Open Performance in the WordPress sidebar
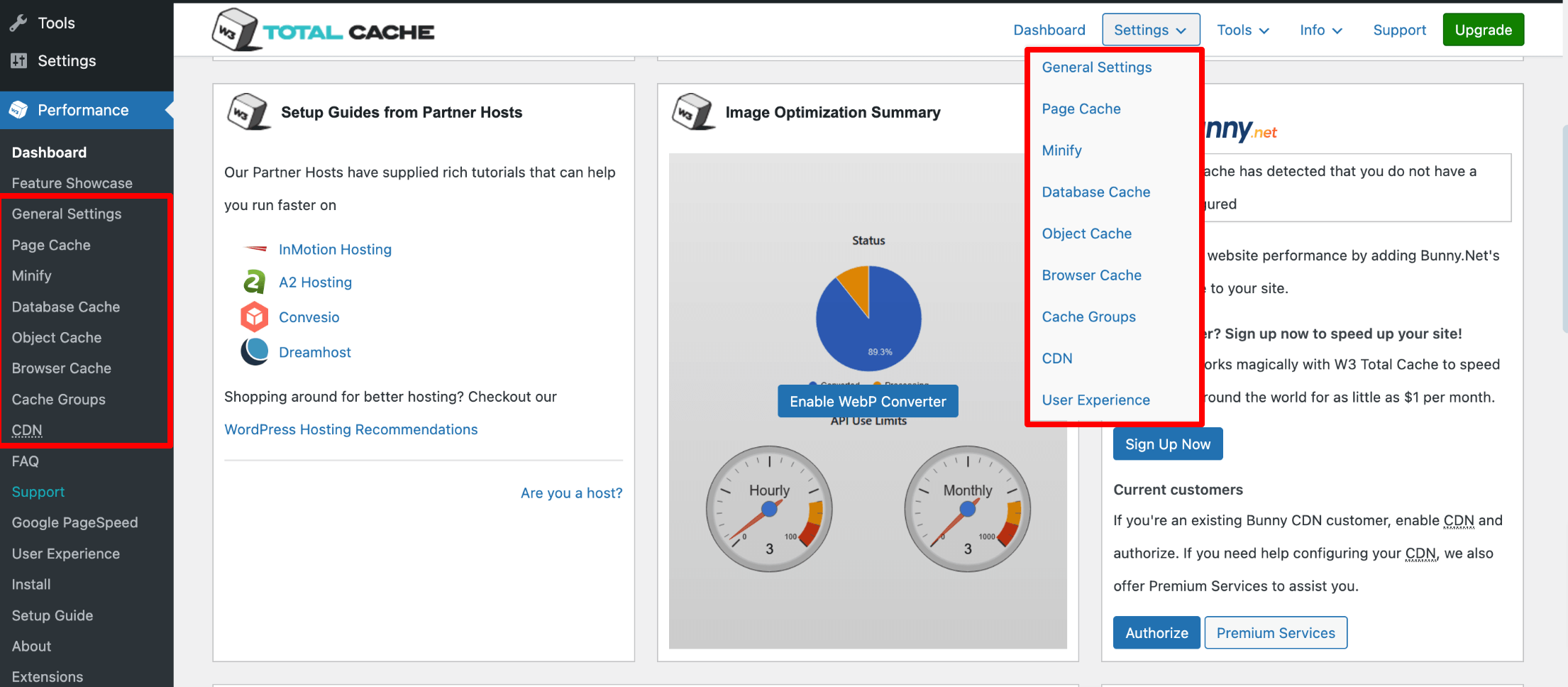This screenshot has width=1568, height=687. 87,110
